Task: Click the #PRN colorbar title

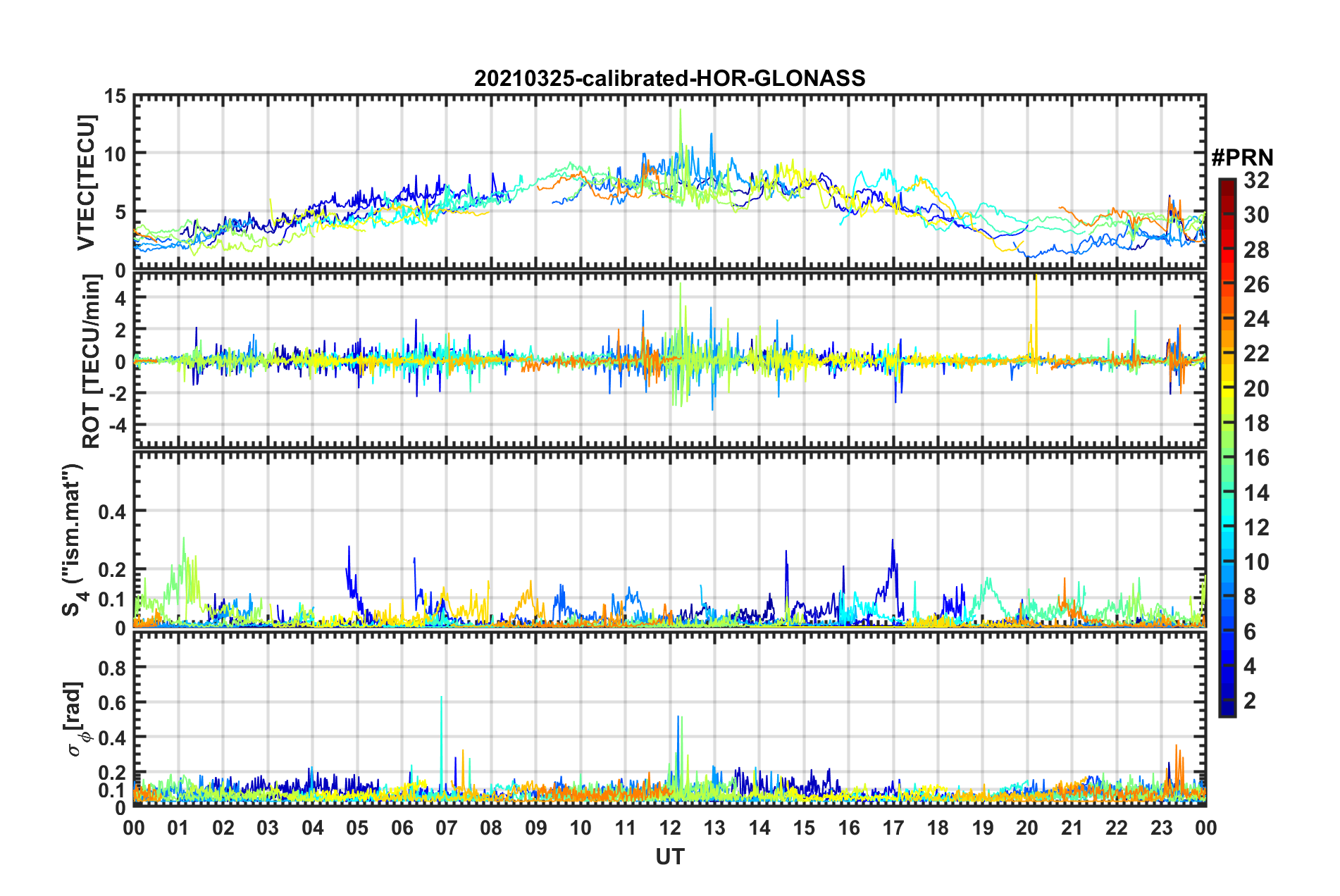Action: pyautogui.click(x=1242, y=158)
